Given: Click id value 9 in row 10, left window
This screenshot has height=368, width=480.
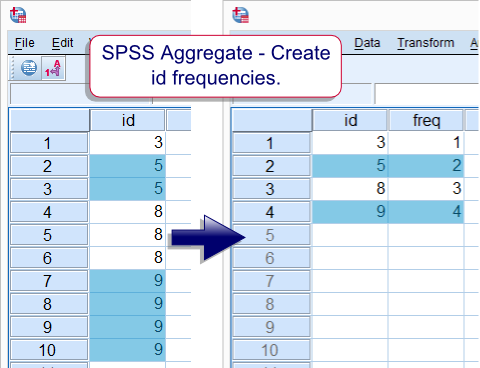Looking at the screenshot, I should [127, 350].
